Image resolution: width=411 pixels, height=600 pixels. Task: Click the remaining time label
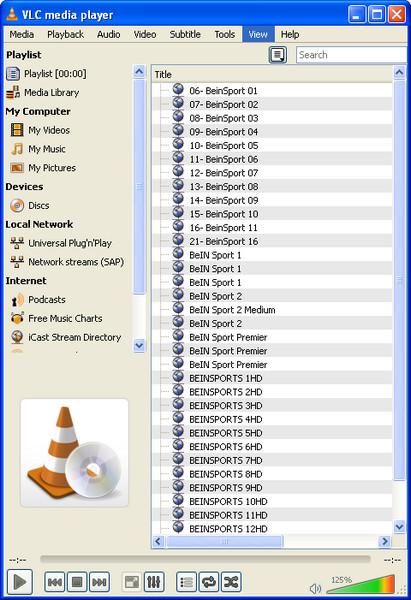click(x=392, y=560)
